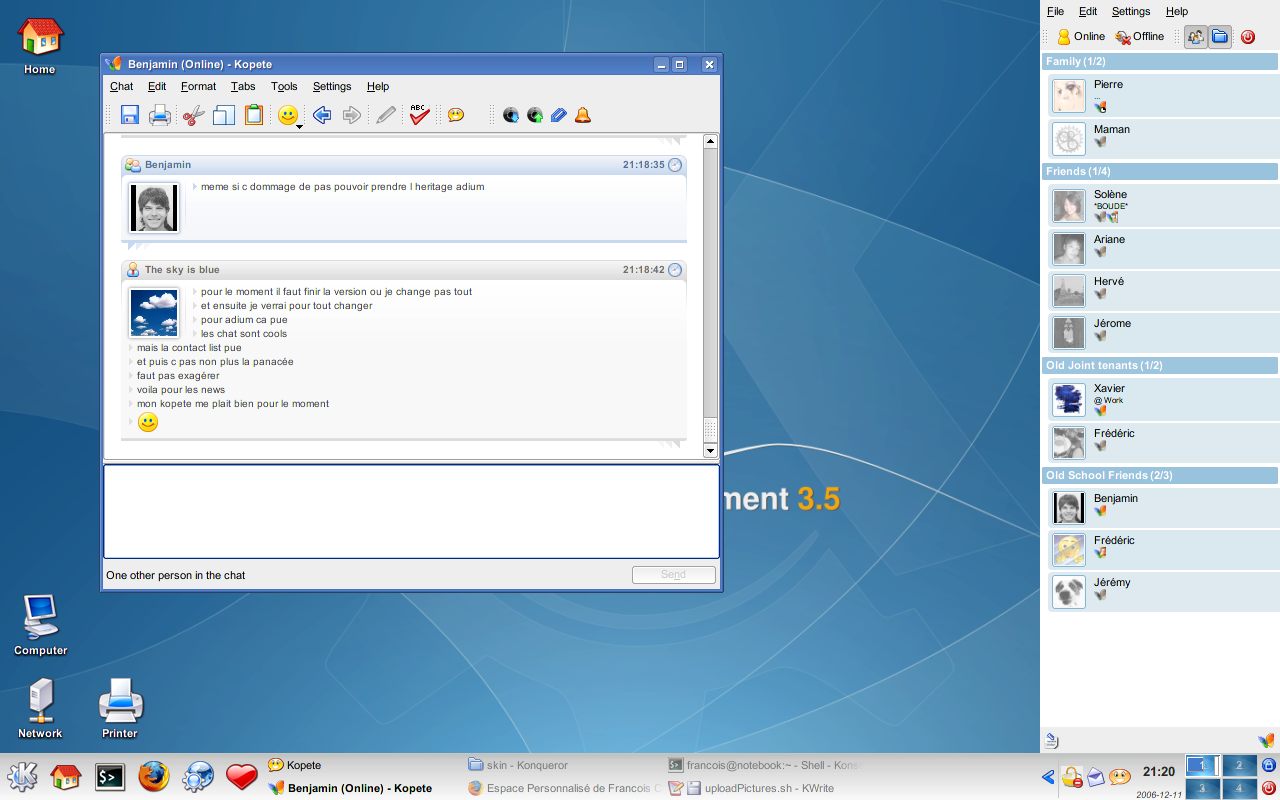Screen dimensions: 1280x800
Task: Click the Send button
Action: point(673,575)
